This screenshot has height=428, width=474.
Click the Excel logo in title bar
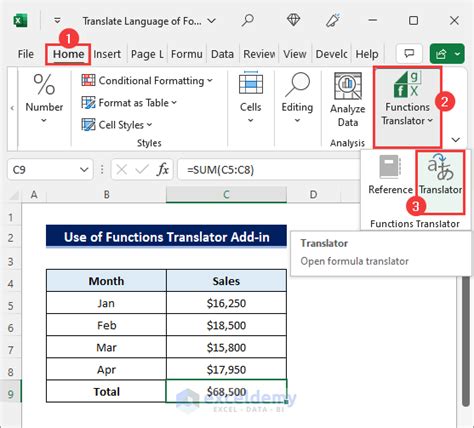[x=20, y=21]
